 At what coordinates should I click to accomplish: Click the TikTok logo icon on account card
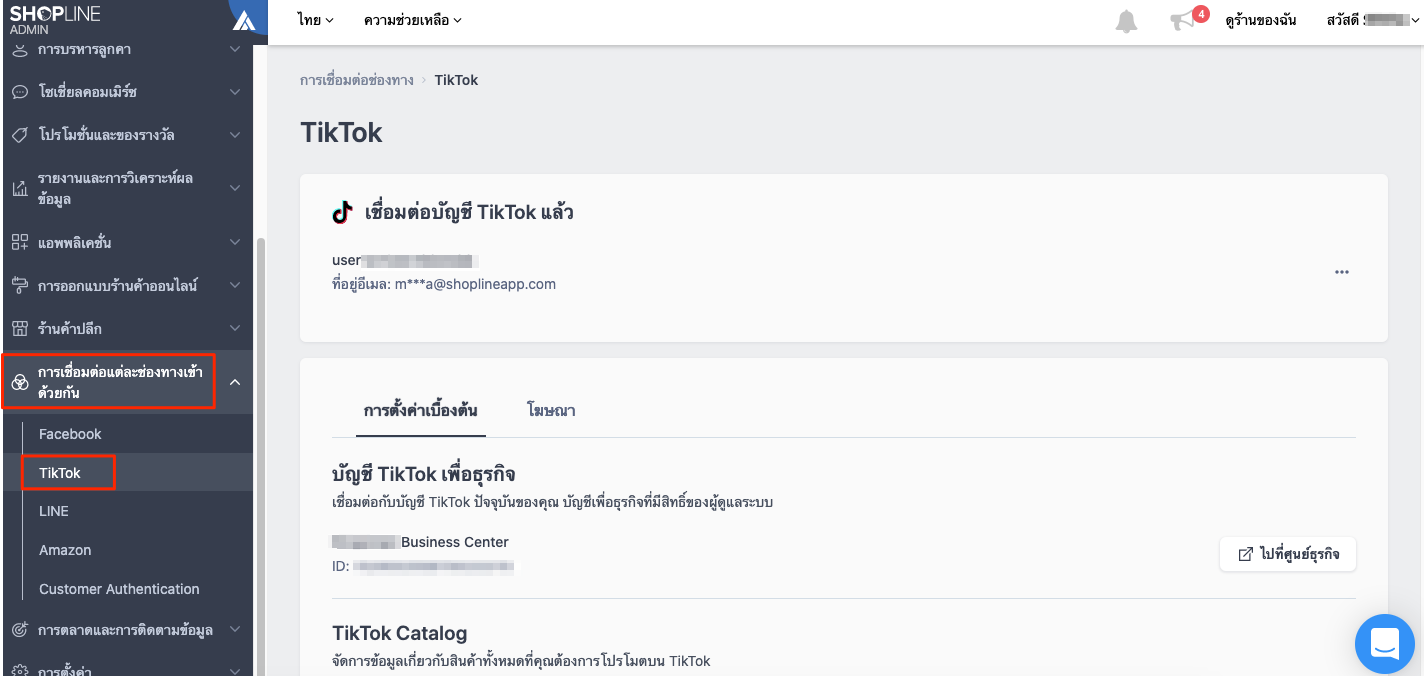pyautogui.click(x=342, y=212)
